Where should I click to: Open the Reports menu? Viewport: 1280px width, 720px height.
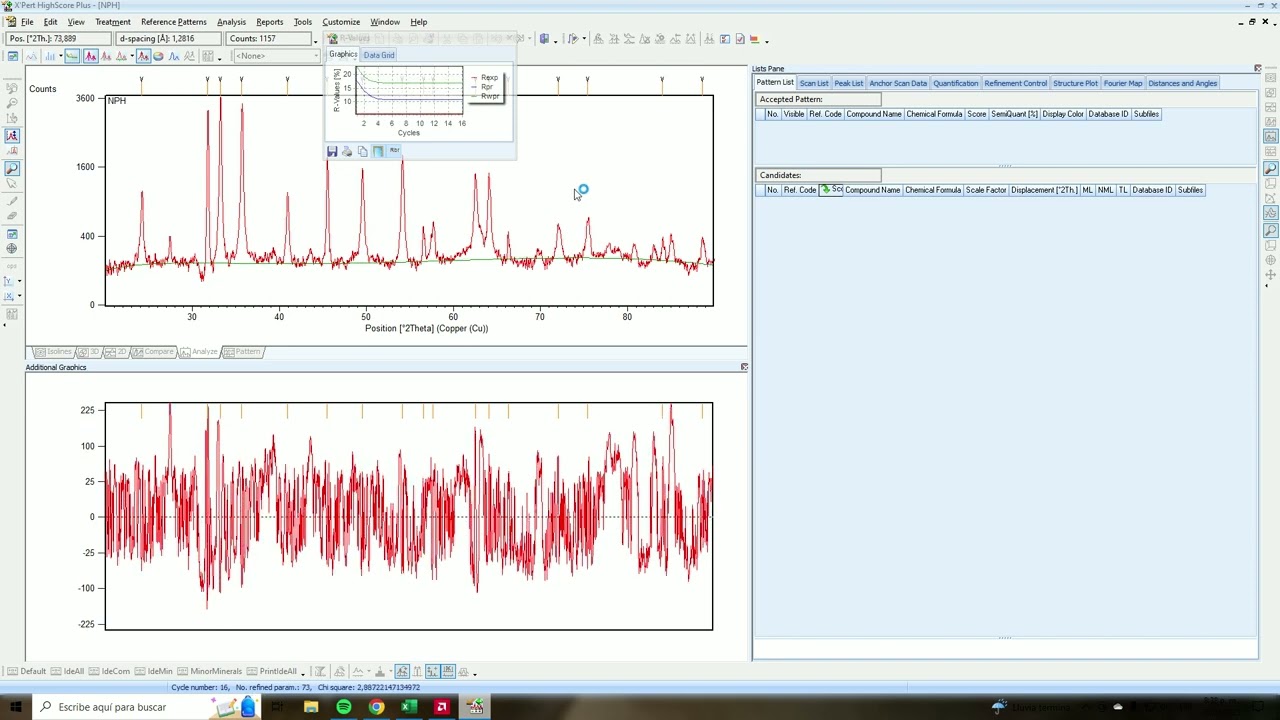coord(270,22)
